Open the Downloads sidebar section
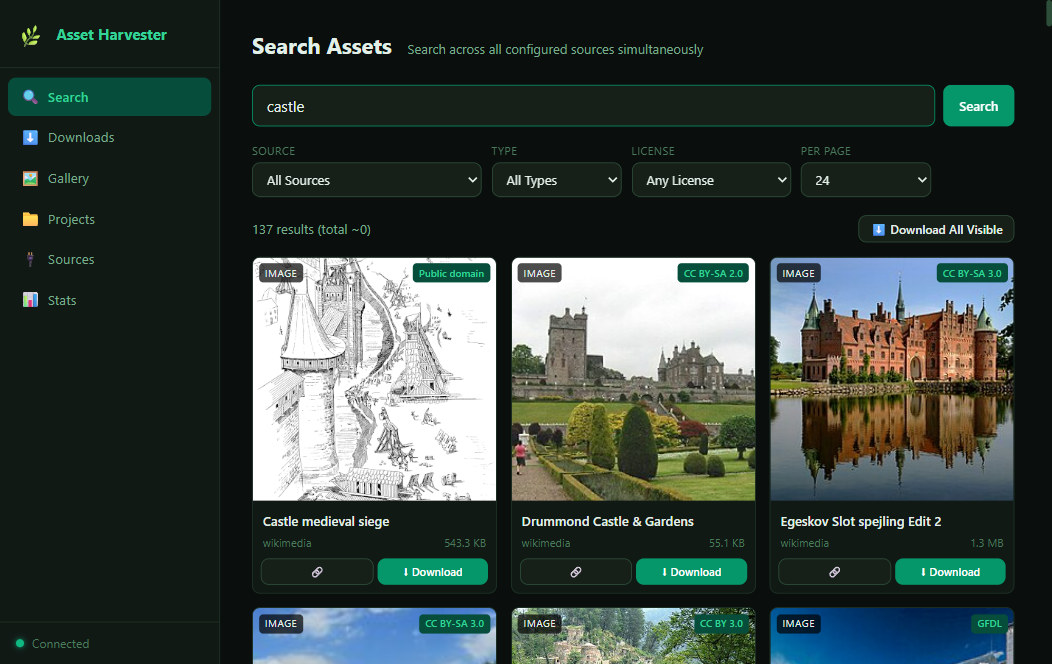Image resolution: width=1052 pixels, height=664 pixels. 109,137
